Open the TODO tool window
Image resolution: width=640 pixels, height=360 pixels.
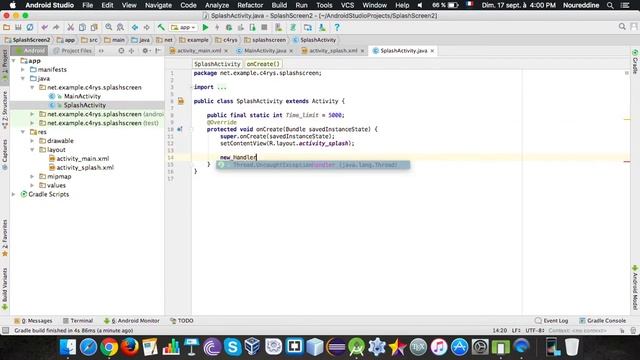coord(182,321)
